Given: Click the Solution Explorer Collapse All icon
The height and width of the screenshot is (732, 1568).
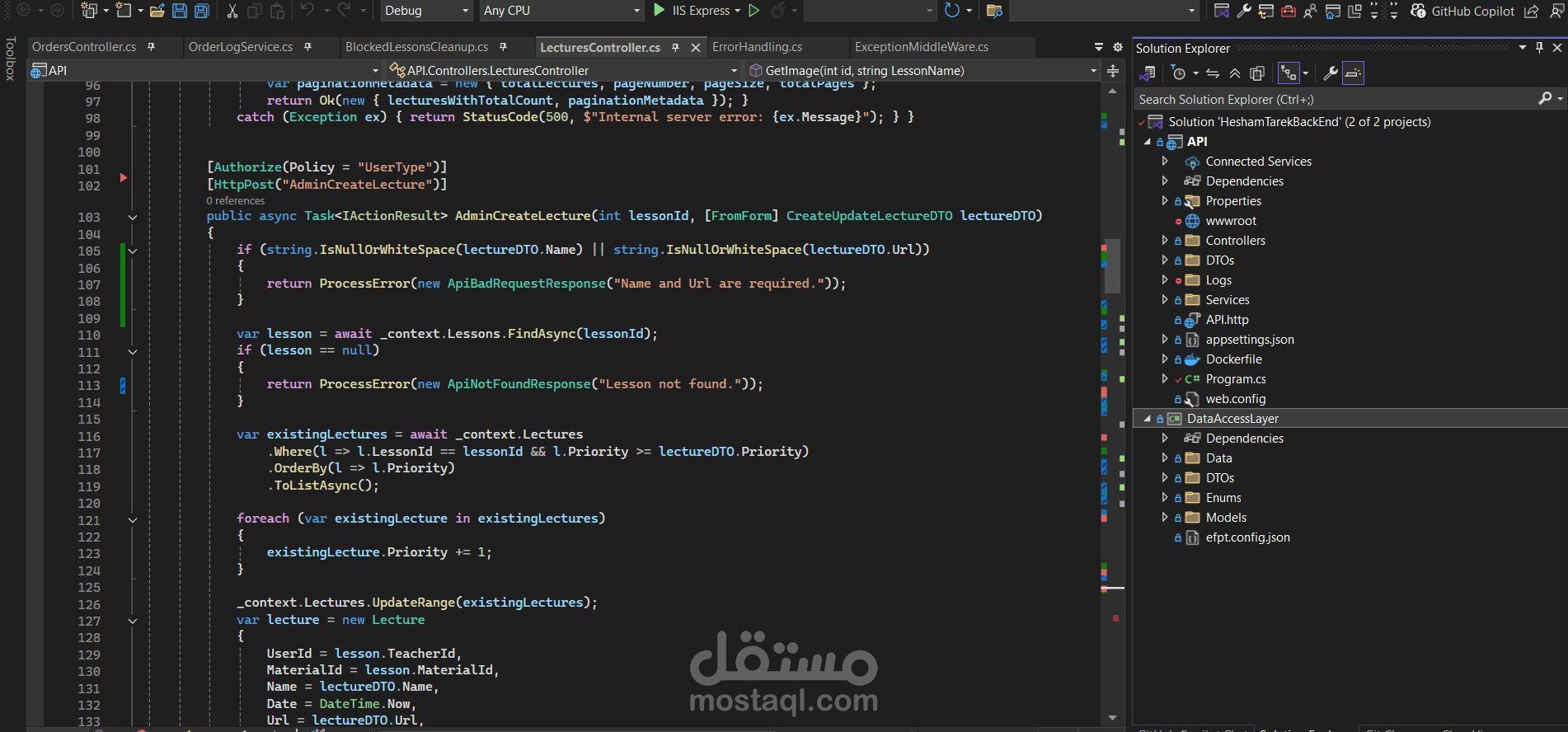Looking at the screenshot, I should pos(1235,73).
